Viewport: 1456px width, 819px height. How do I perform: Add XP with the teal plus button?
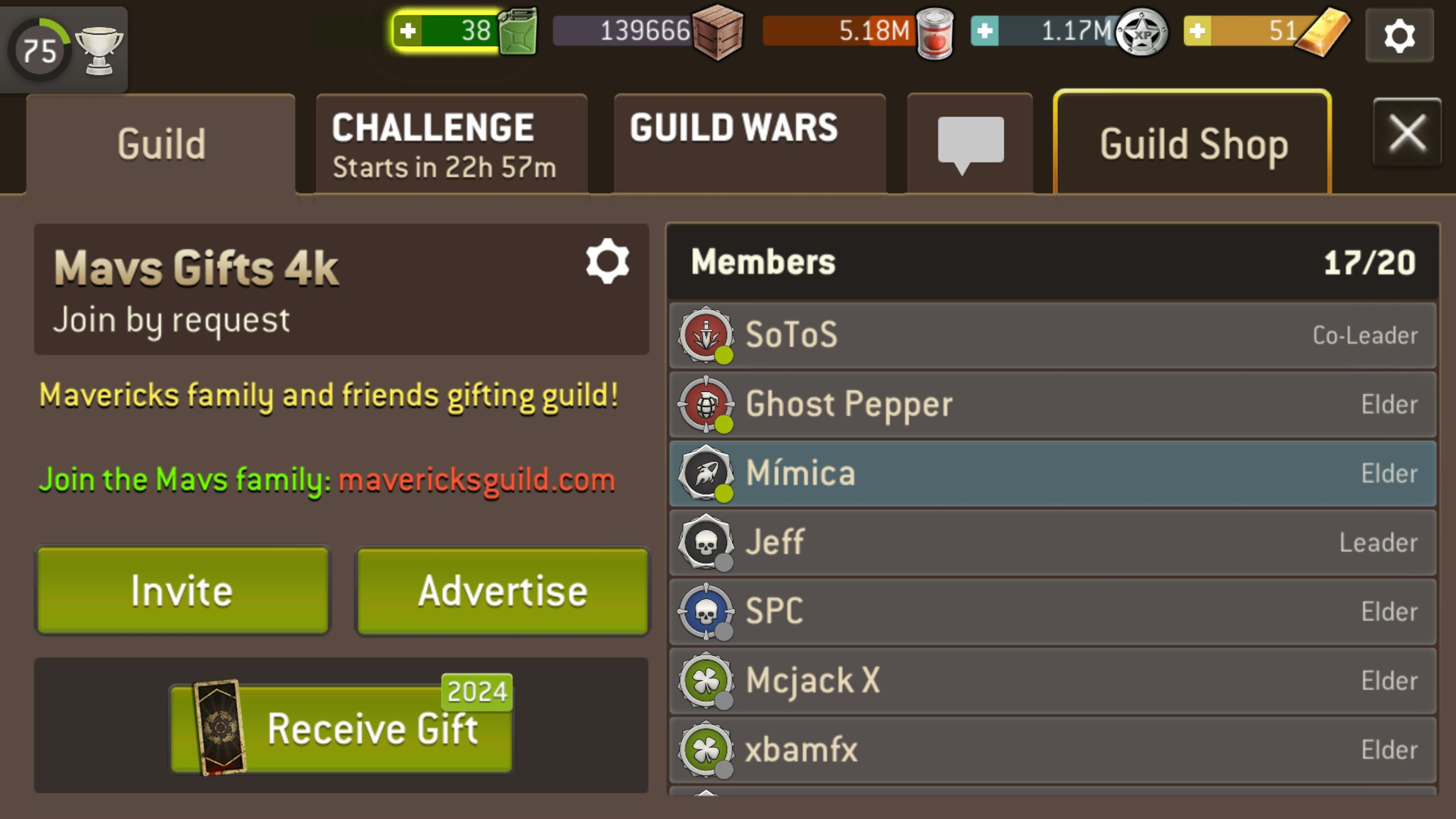(985, 31)
